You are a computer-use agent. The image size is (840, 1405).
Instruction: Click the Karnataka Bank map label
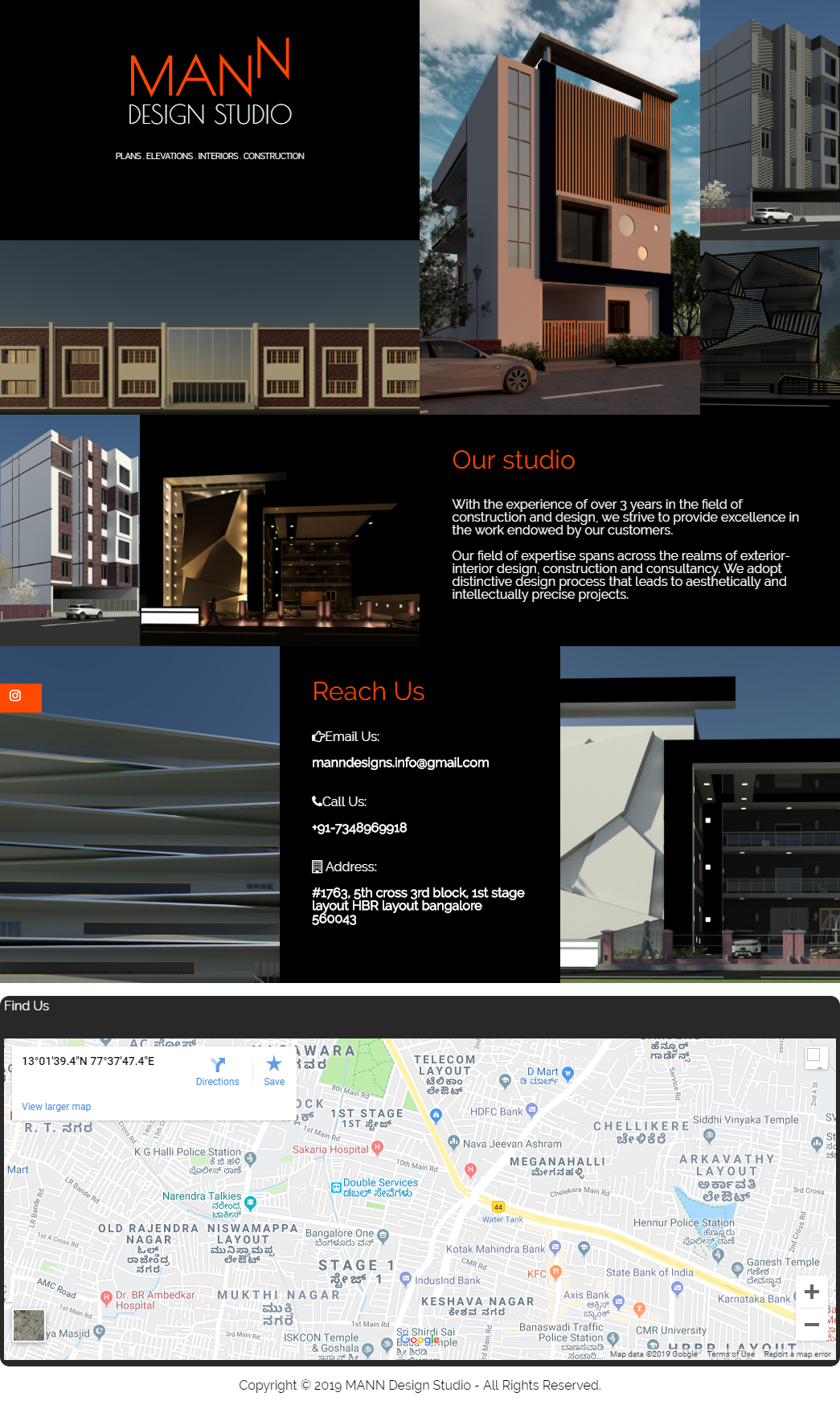coord(754,1299)
